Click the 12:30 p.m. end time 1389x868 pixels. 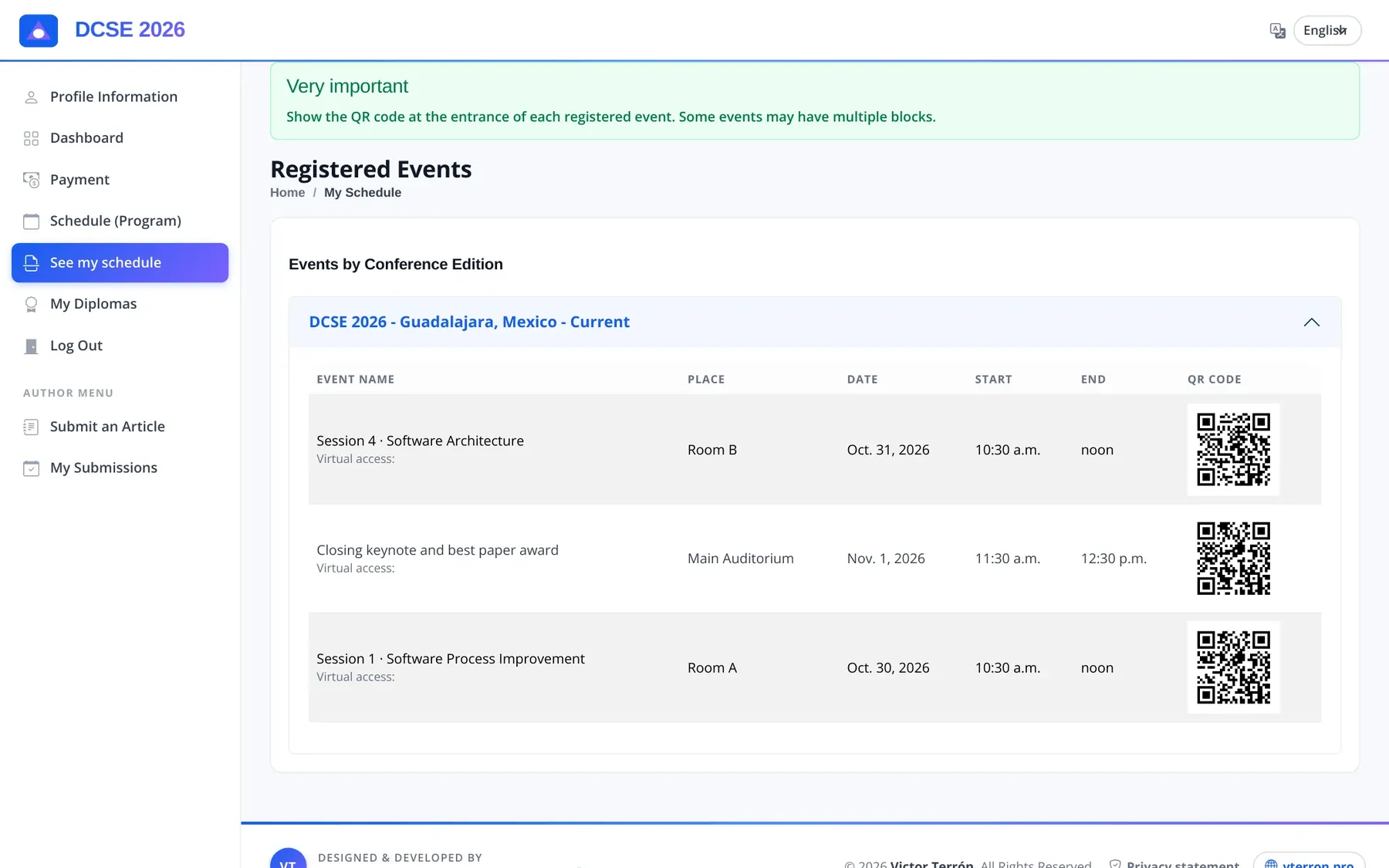[x=1114, y=559]
